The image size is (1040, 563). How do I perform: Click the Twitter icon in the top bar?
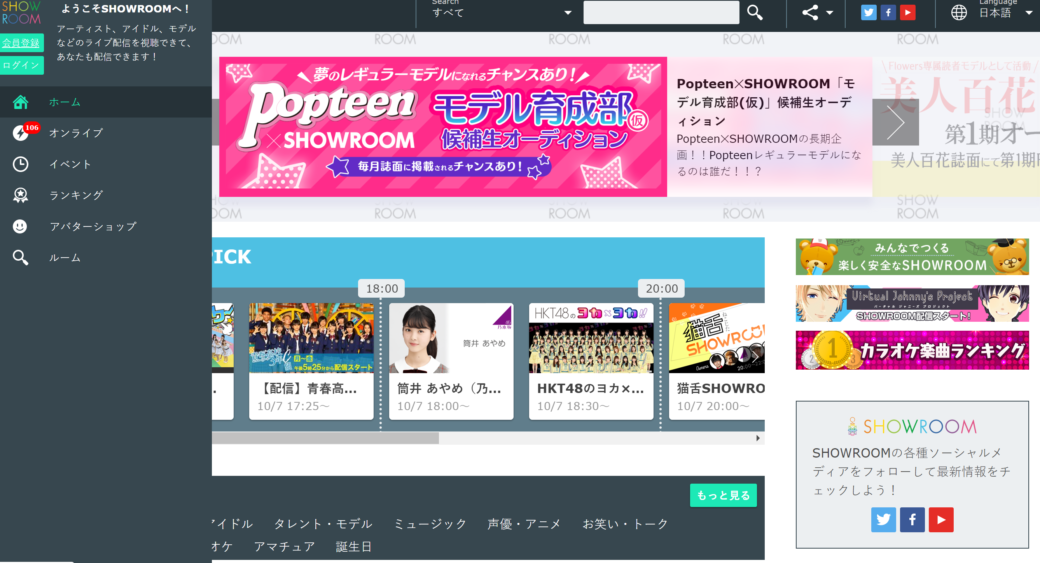coord(868,12)
